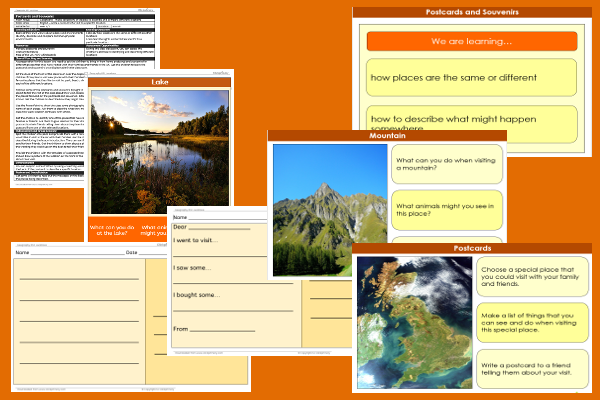Screen dimensions: 600x400
Task: Click the 'I saw some…' prompt
Action: [192, 268]
